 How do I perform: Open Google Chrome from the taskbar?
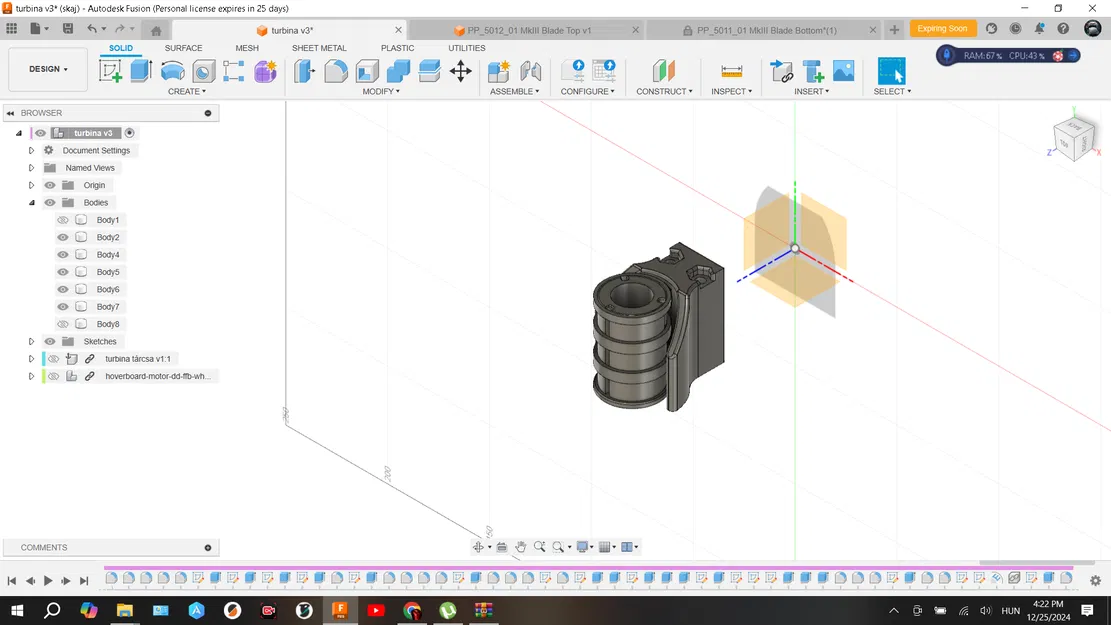click(x=412, y=610)
